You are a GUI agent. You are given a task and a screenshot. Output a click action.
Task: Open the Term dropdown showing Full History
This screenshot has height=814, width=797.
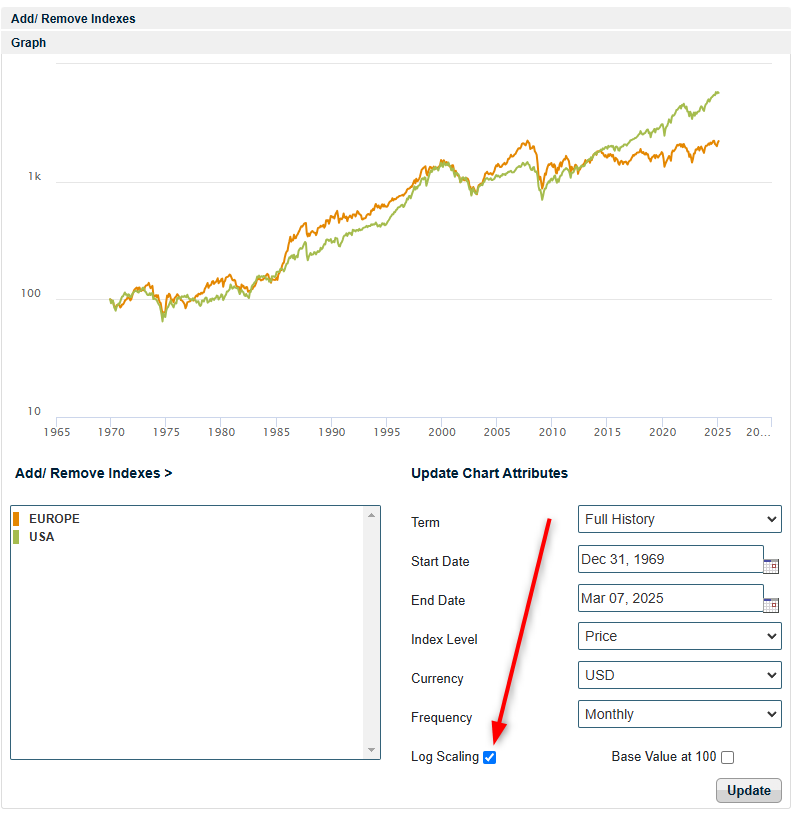point(680,519)
